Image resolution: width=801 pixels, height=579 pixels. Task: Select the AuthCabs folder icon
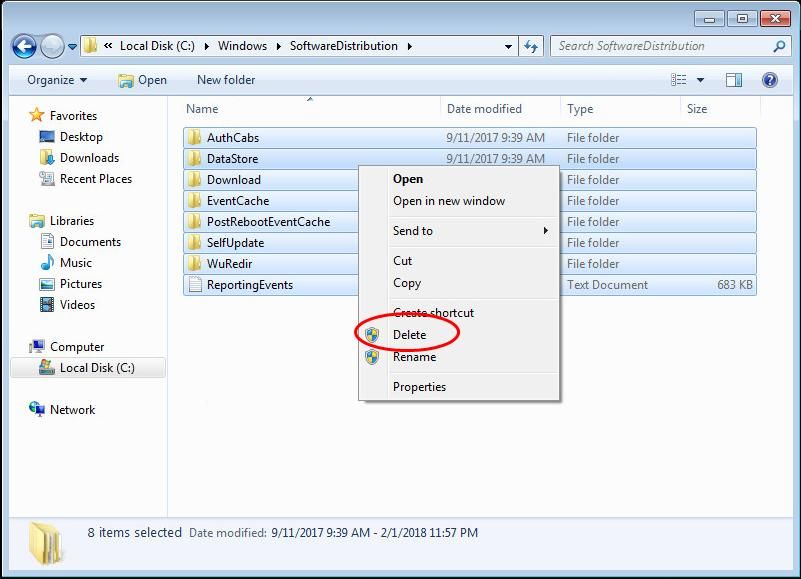(194, 137)
